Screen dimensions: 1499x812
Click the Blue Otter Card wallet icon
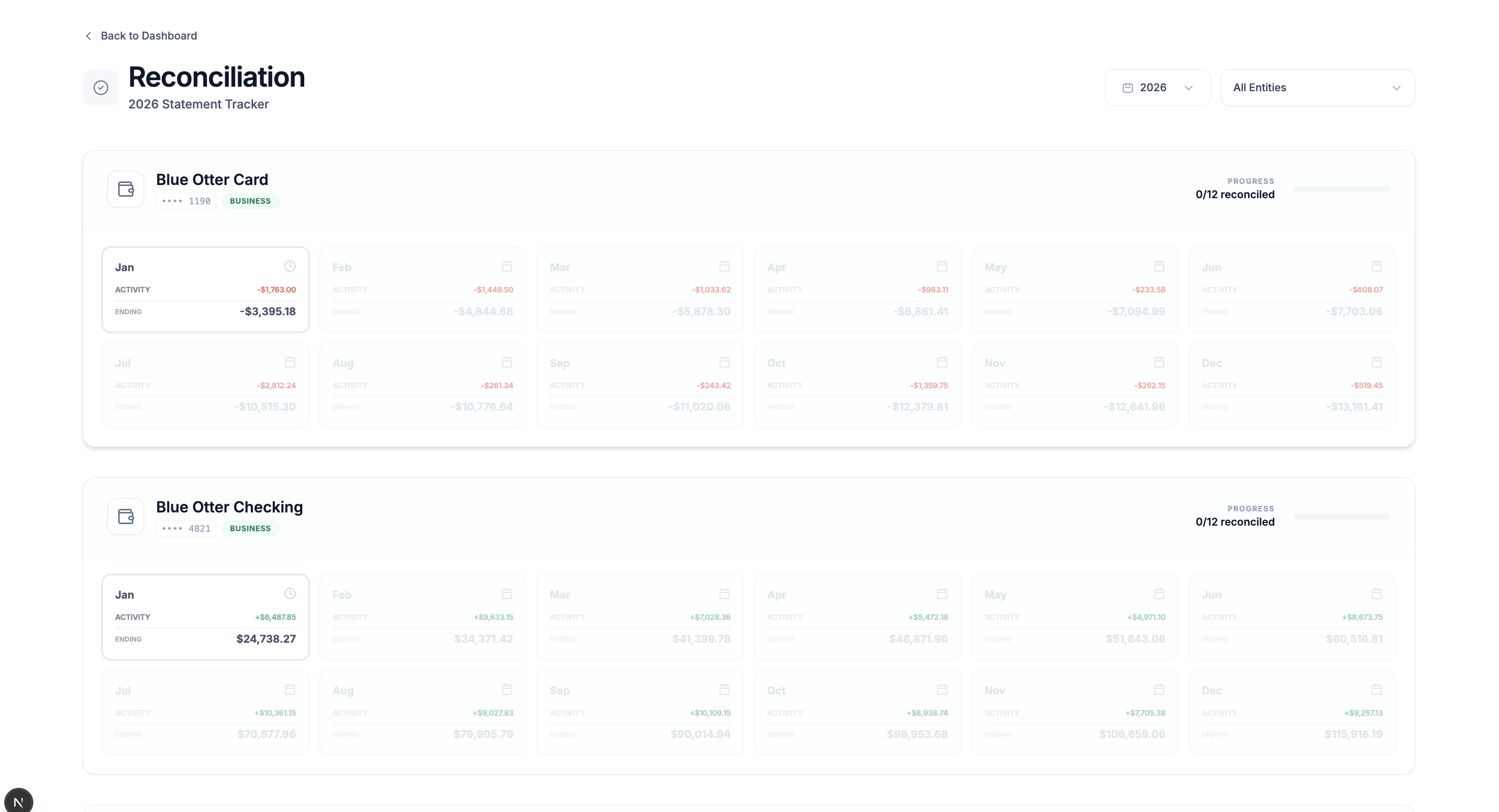126,189
